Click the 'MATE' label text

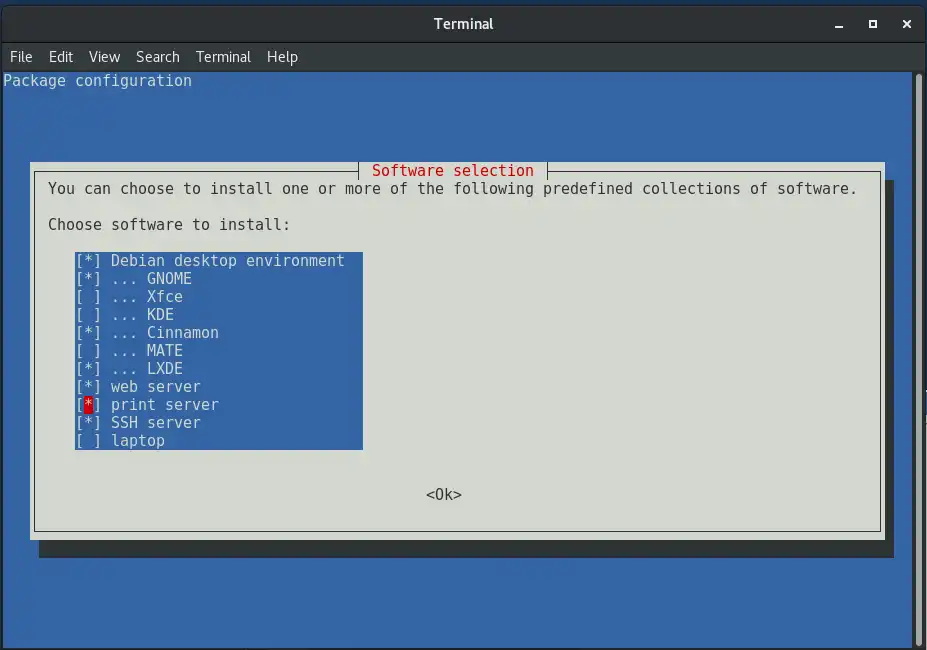[165, 351]
